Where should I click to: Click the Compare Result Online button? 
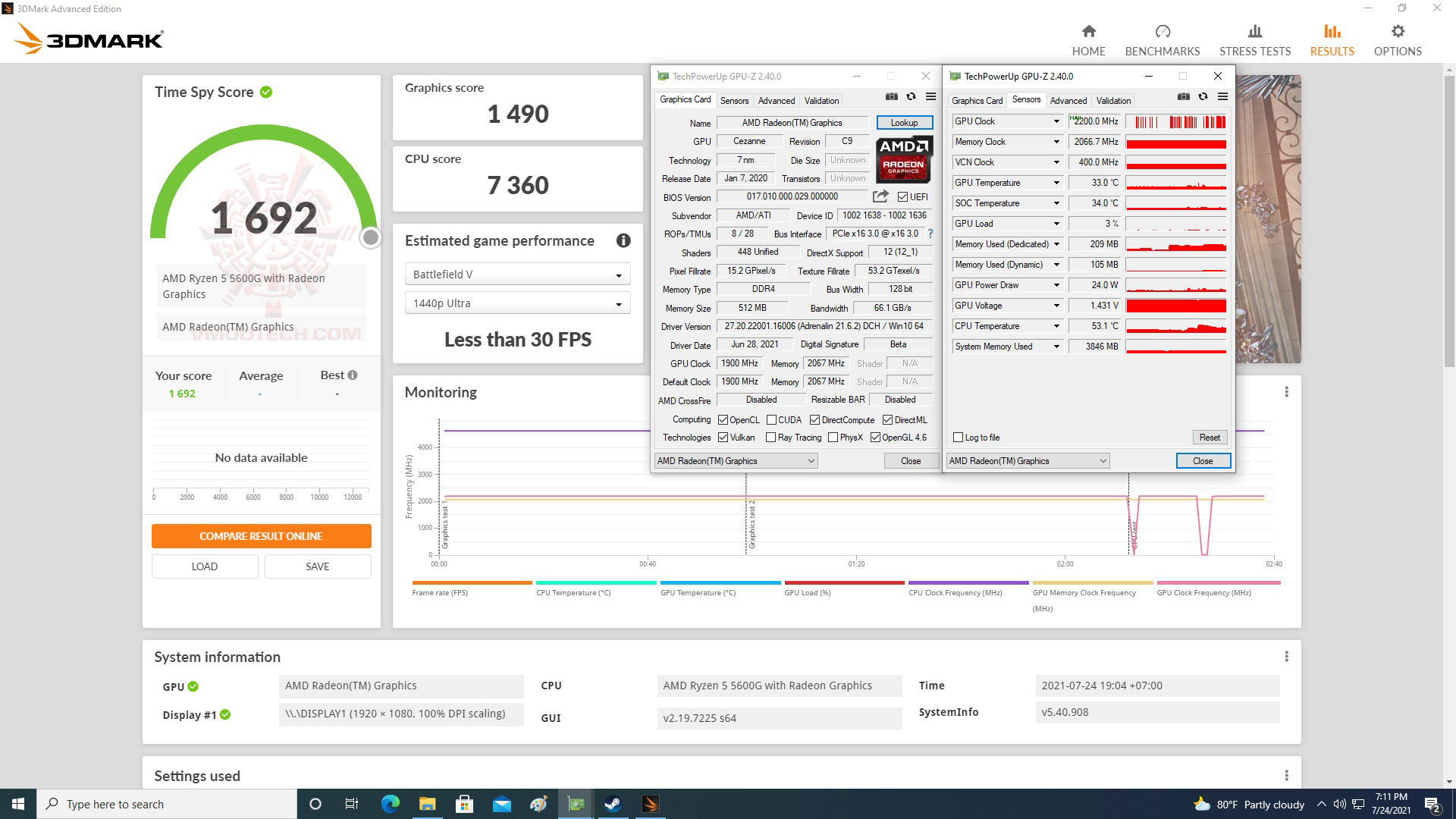tap(261, 536)
